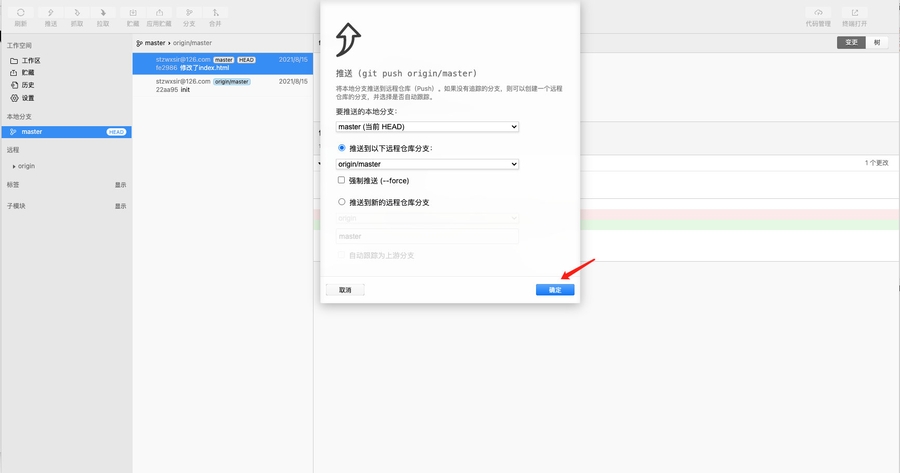Click the 拉取 (Pull) toolbar icon

tap(103, 16)
